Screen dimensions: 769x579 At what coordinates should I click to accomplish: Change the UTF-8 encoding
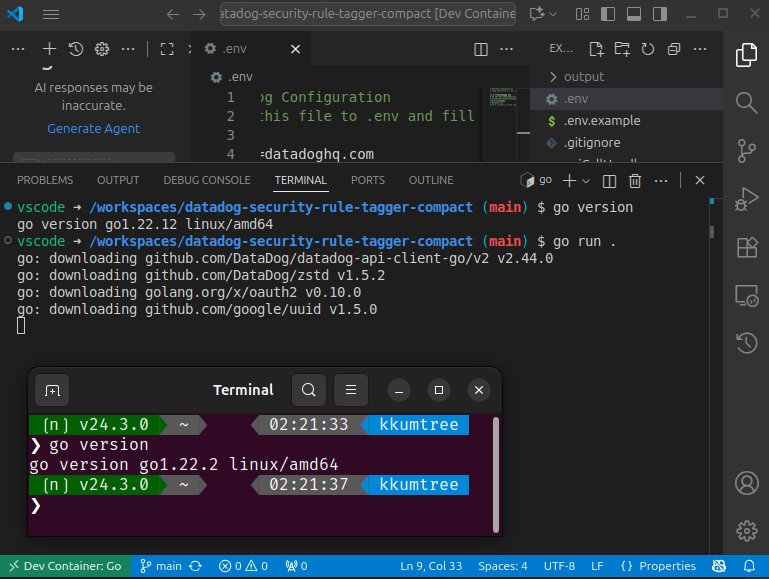click(559, 566)
